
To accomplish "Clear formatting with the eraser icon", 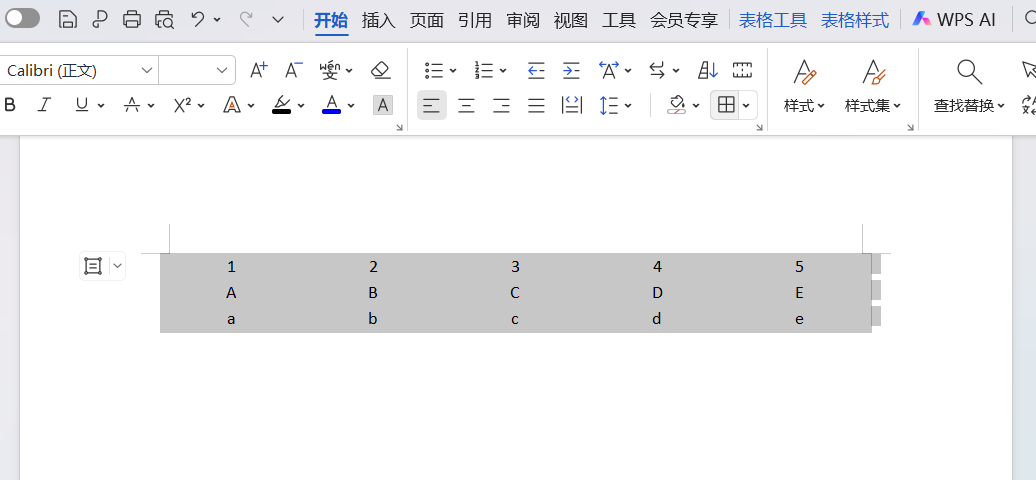I will pyautogui.click(x=381, y=69).
